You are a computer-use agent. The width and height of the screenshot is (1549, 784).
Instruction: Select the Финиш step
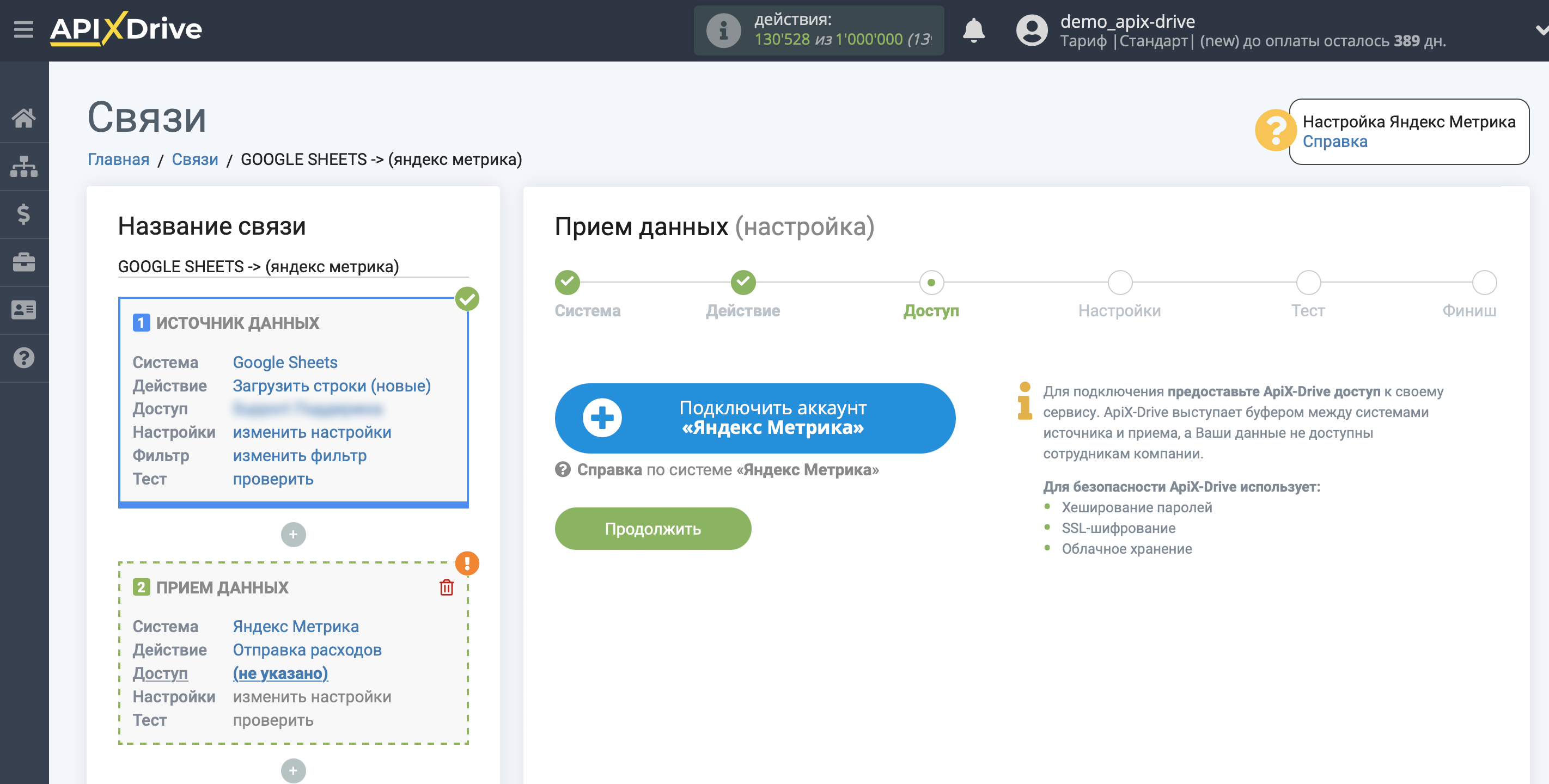[x=1484, y=283]
